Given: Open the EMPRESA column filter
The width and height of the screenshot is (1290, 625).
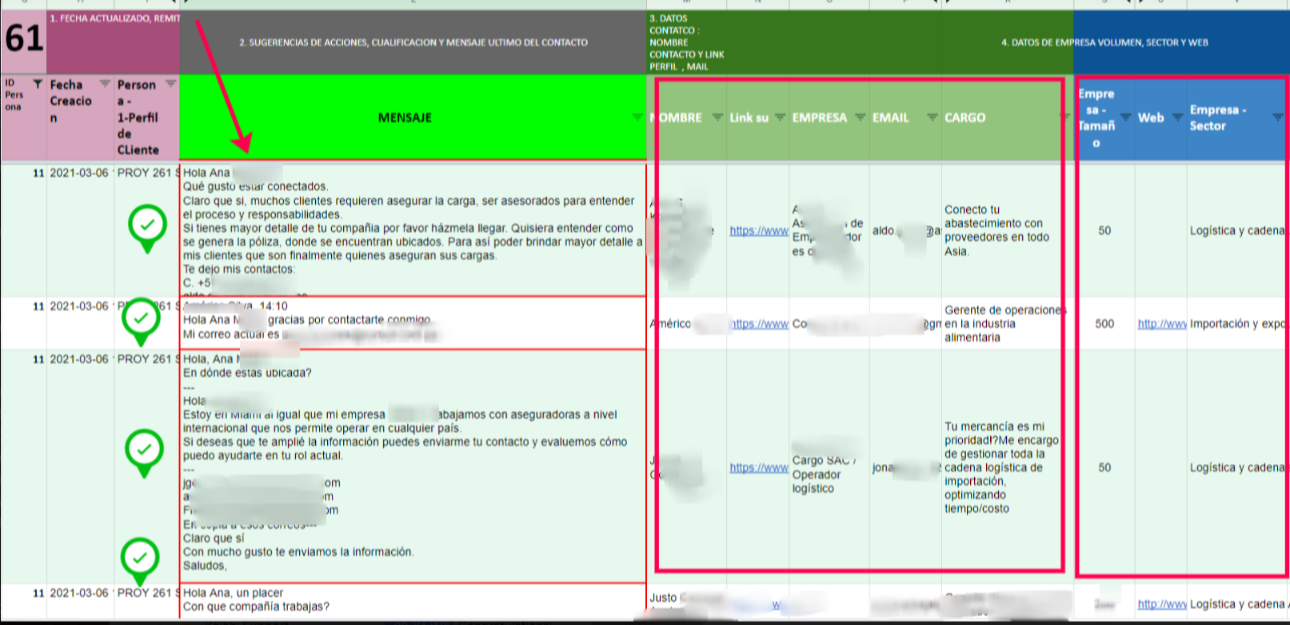Looking at the screenshot, I should 860,117.
